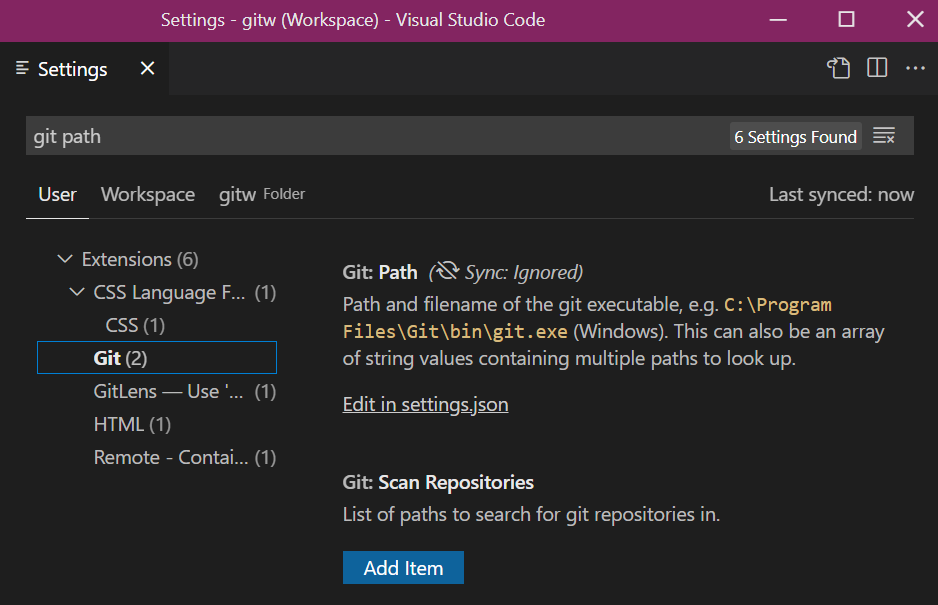The width and height of the screenshot is (938, 605).
Task: Click the sync ignored icon beside Git: Path
Action: (446, 271)
